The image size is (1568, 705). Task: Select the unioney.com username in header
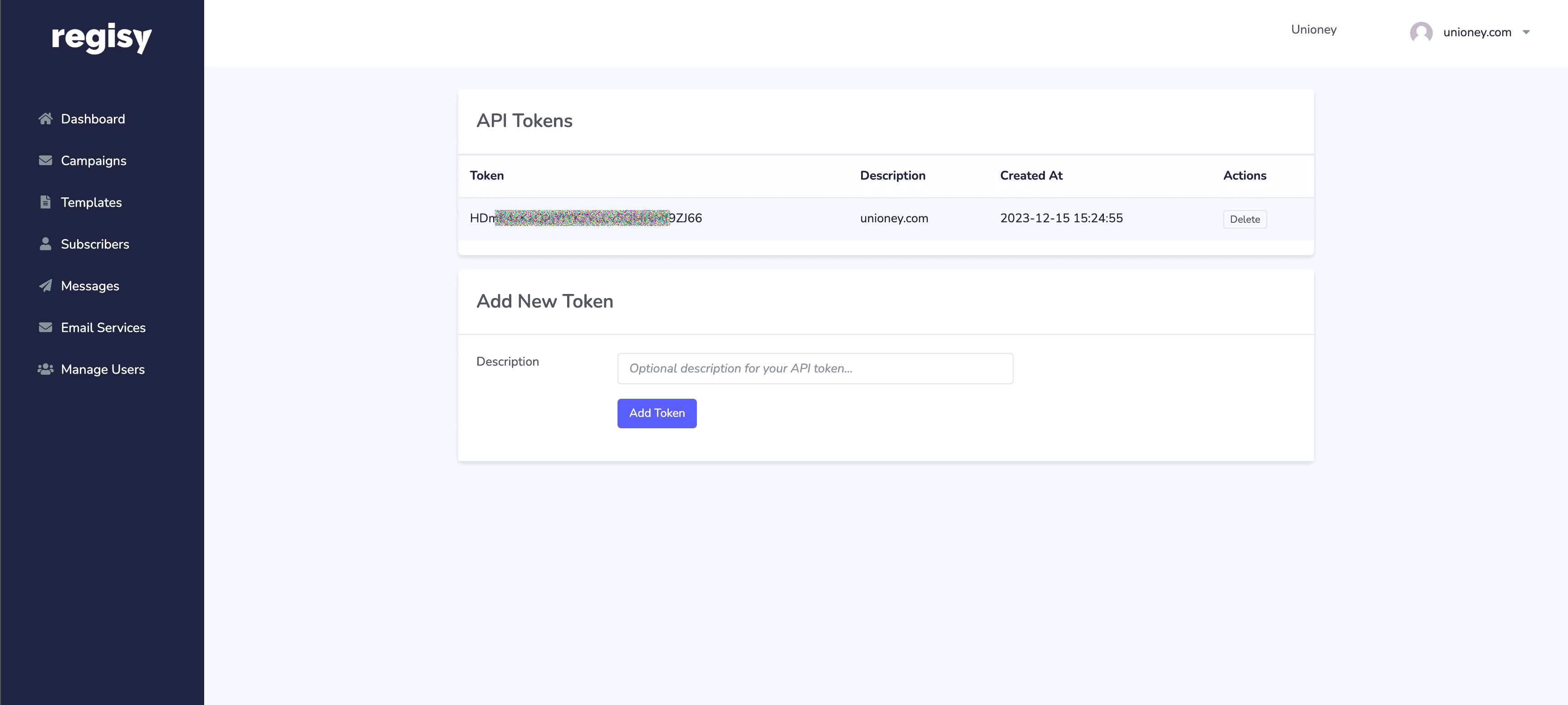pos(1477,32)
